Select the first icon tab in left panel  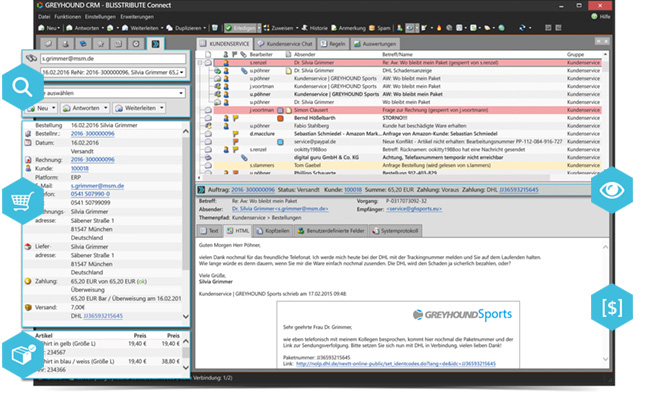[49, 44]
